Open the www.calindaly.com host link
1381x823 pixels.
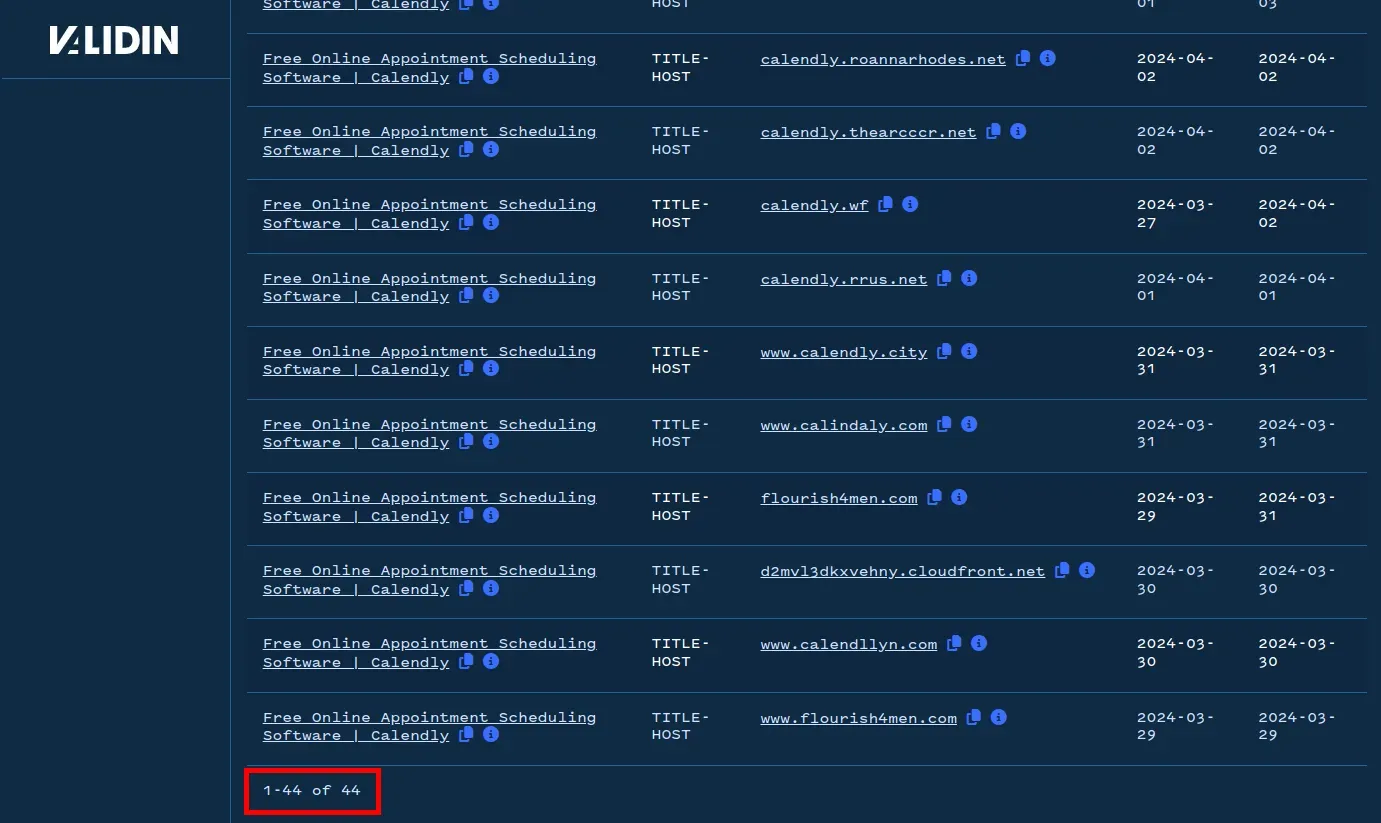[x=844, y=425]
